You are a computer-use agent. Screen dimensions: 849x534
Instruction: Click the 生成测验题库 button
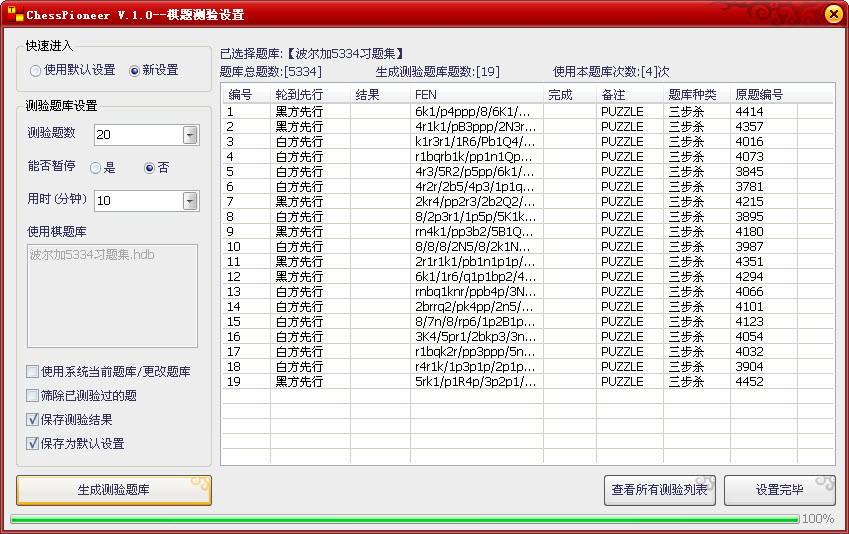pyautogui.click(x=114, y=490)
